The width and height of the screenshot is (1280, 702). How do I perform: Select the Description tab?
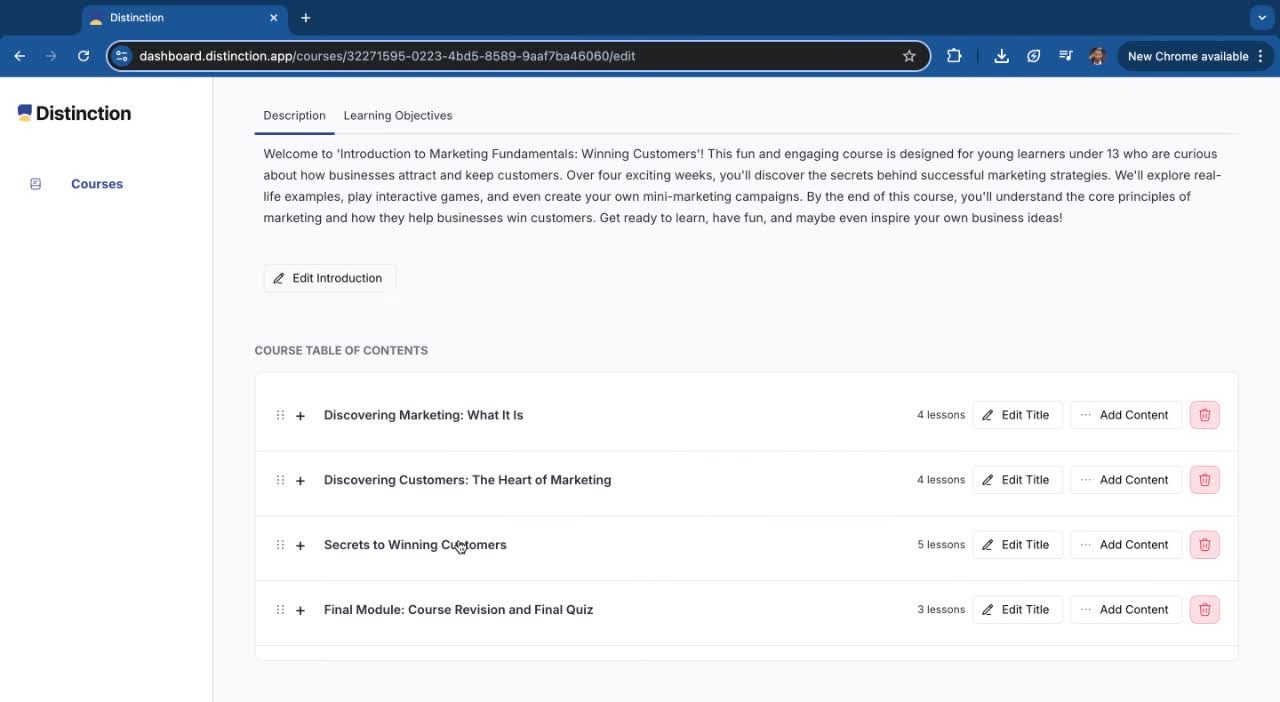[x=294, y=116]
